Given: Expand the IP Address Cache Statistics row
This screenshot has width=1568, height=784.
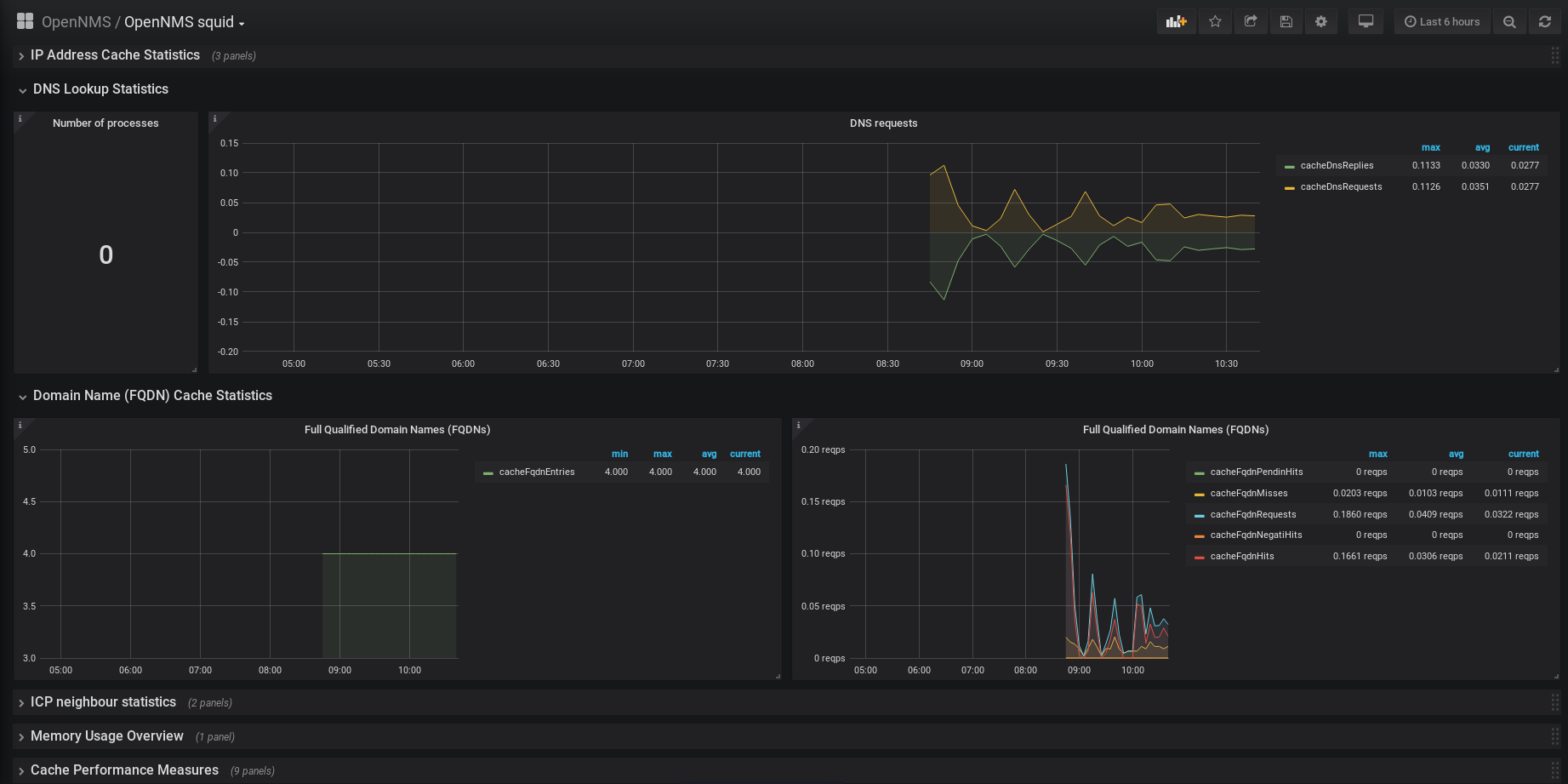Looking at the screenshot, I should click(x=115, y=55).
